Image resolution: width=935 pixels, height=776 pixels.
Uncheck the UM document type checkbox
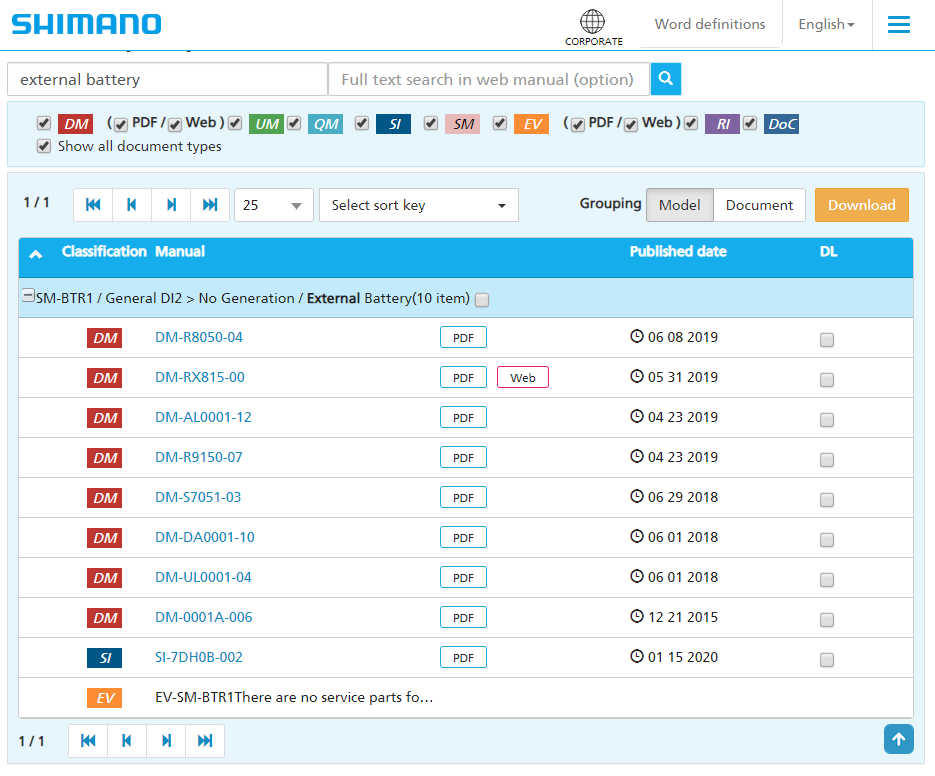click(x=235, y=123)
